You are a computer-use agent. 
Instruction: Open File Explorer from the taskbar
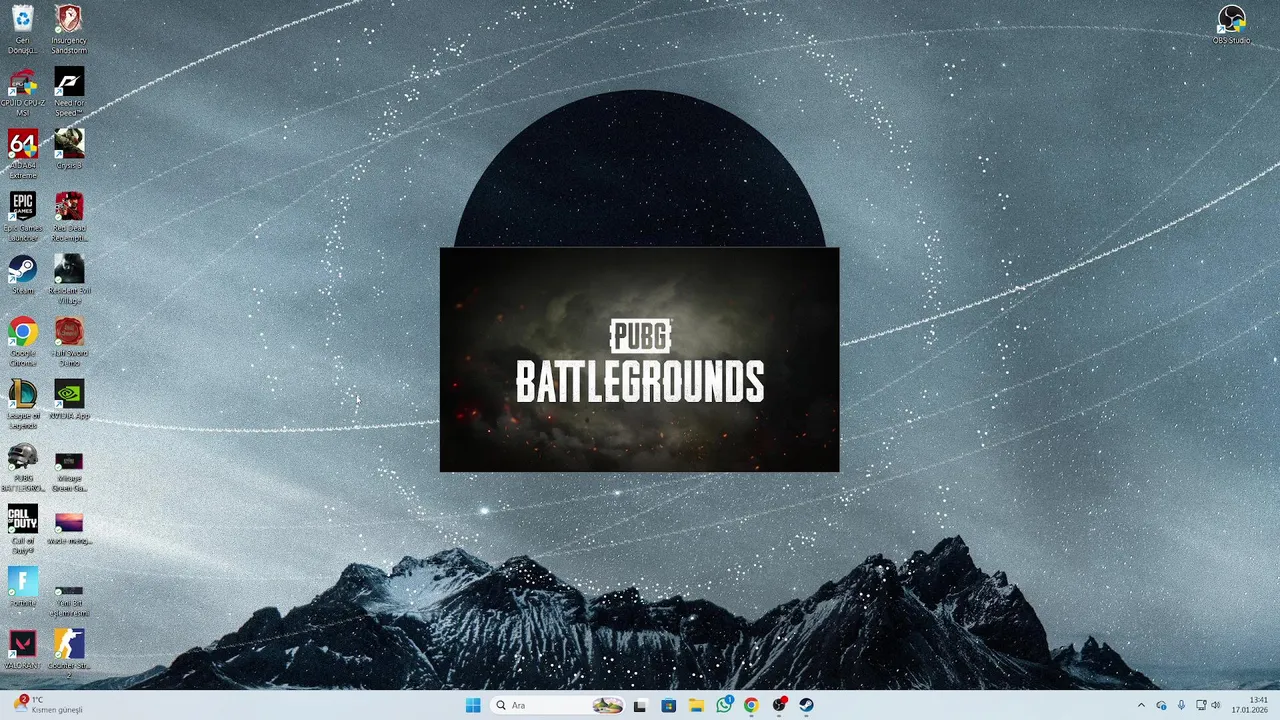(x=696, y=705)
